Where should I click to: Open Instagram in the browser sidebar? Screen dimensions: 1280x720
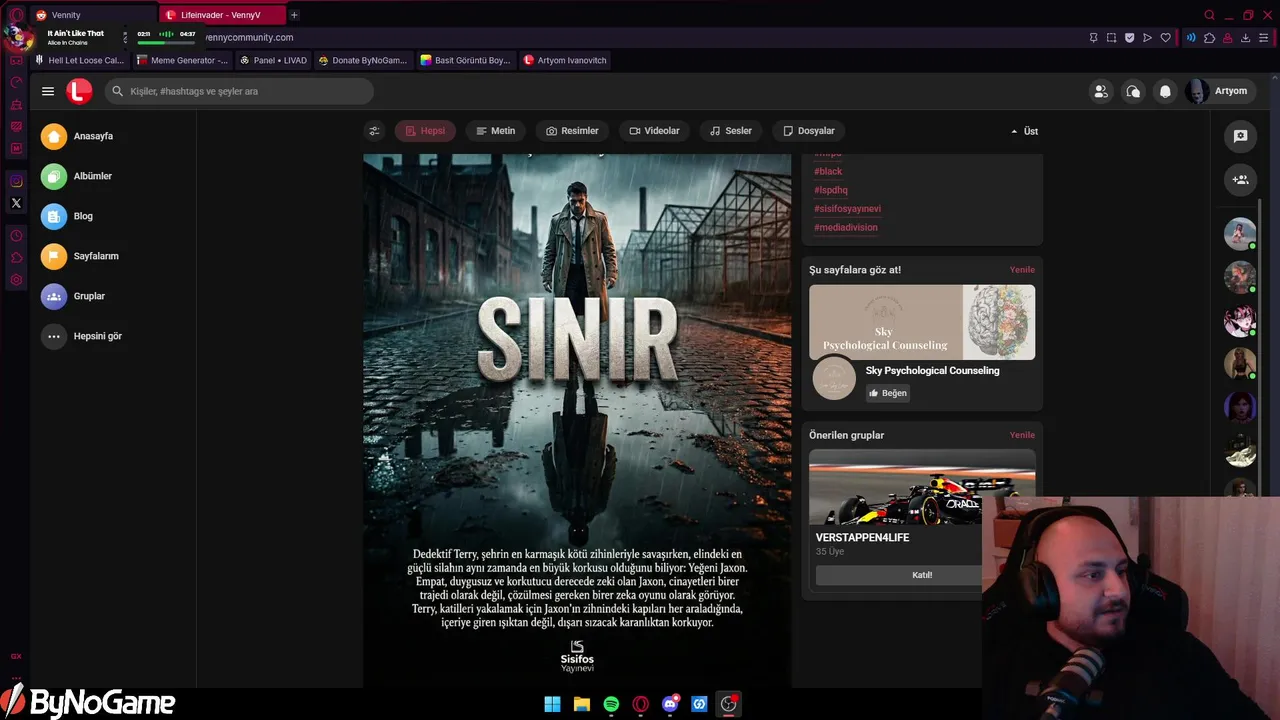(16, 181)
